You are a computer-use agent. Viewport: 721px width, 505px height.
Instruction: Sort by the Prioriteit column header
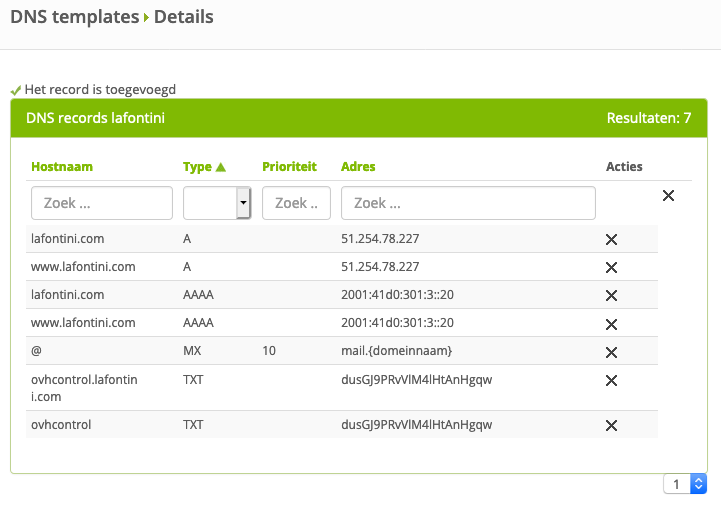click(289, 167)
